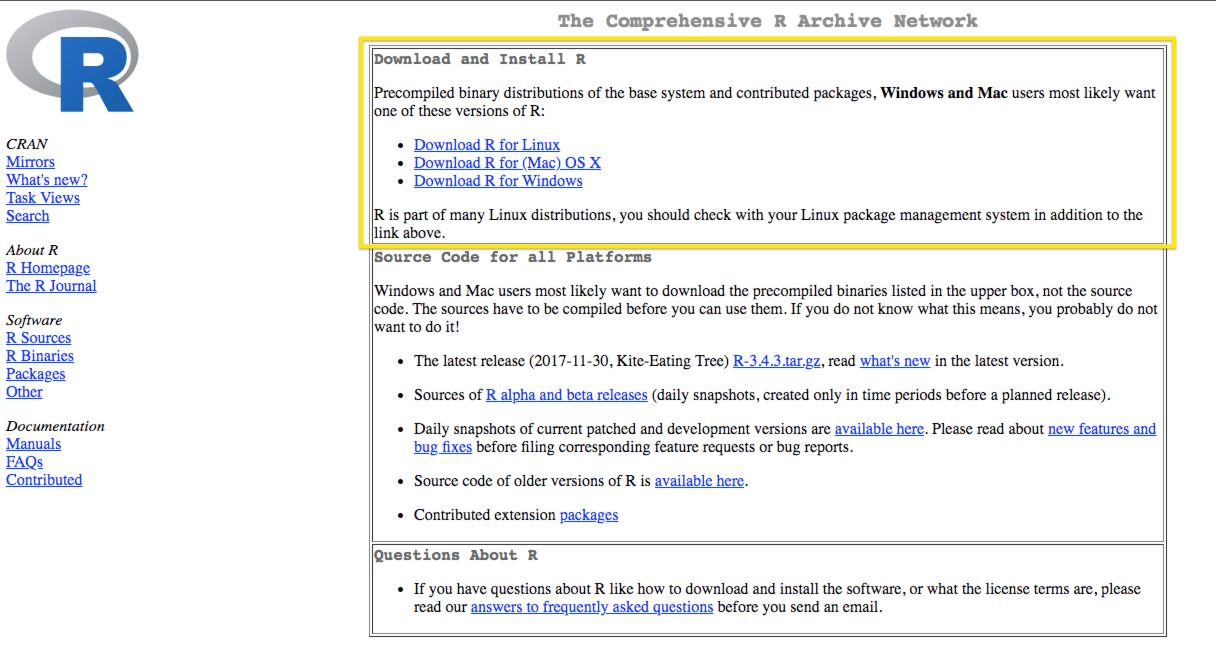The height and width of the screenshot is (648, 1216).
Task: Open the FAQs link
Action: click(x=24, y=462)
